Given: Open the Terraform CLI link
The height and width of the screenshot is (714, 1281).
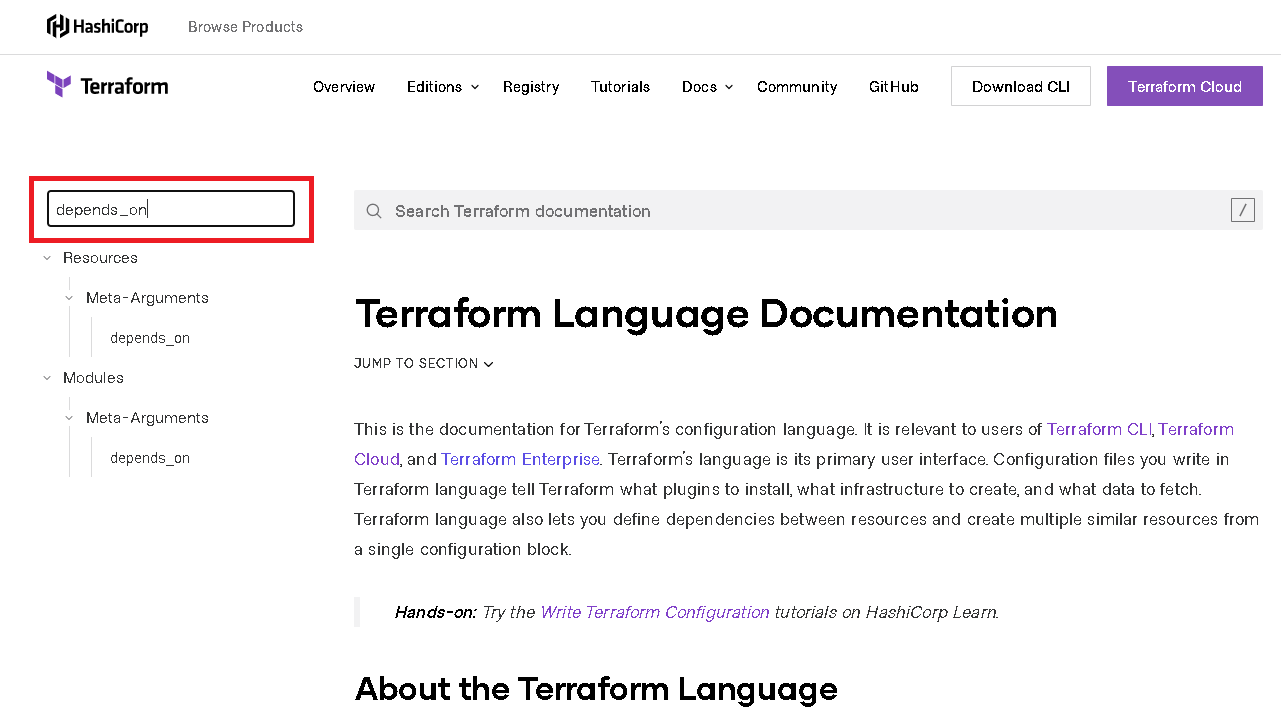Looking at the screenshot, I should [1099, 429].
